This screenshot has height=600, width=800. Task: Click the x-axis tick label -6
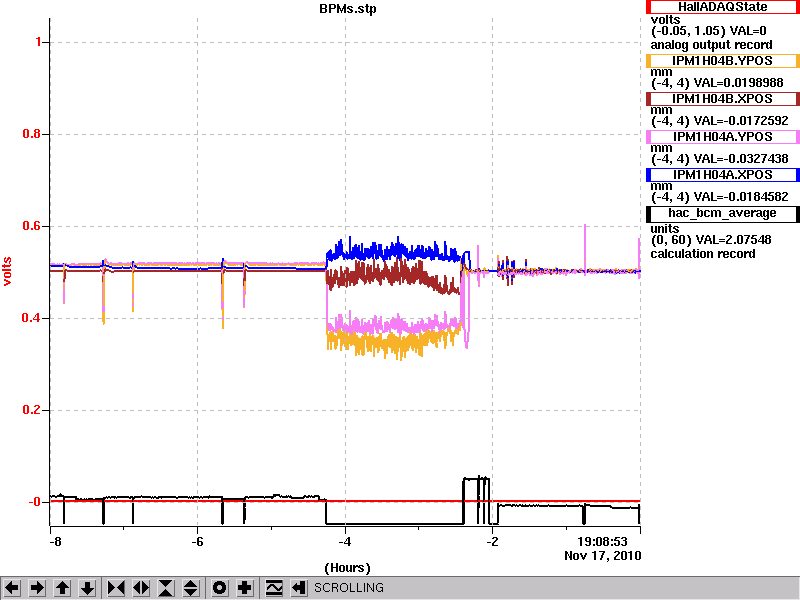click(x=197, y=542)
